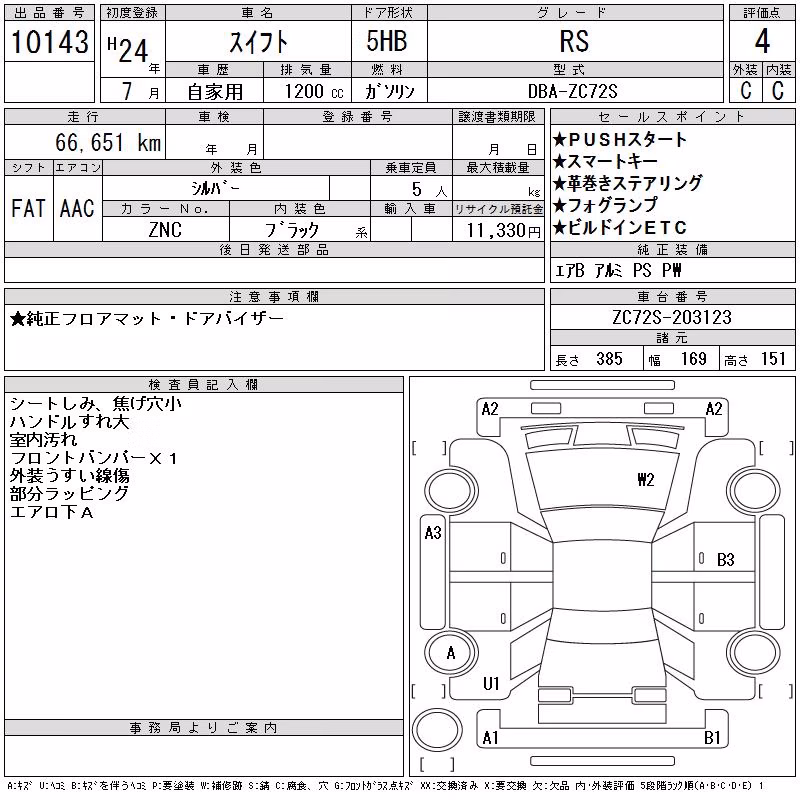This screenshot has height=800, width=800.
Task: Click W2 mark on the windshield diagram
Action: 645,480
